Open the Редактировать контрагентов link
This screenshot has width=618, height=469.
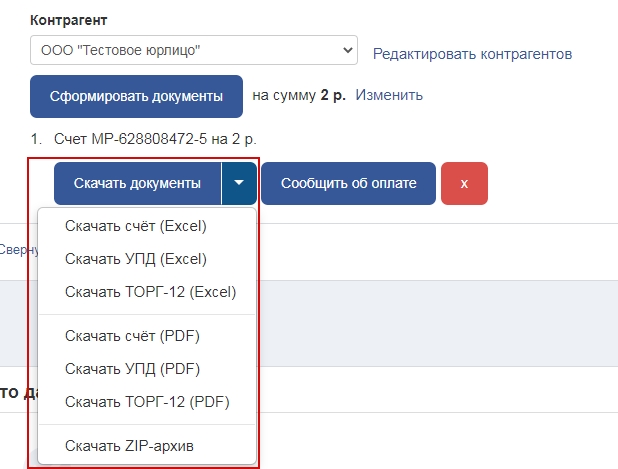pos(472,54)
